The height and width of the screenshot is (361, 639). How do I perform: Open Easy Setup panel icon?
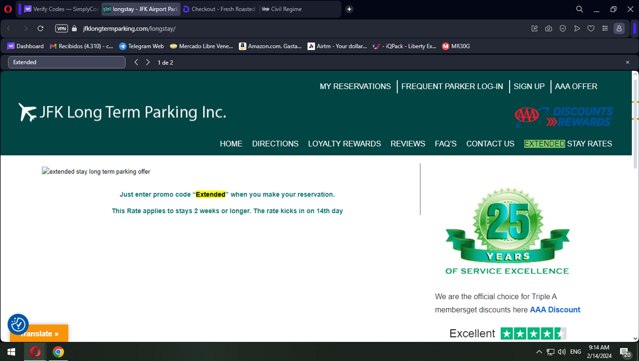[x=605, y=29]
